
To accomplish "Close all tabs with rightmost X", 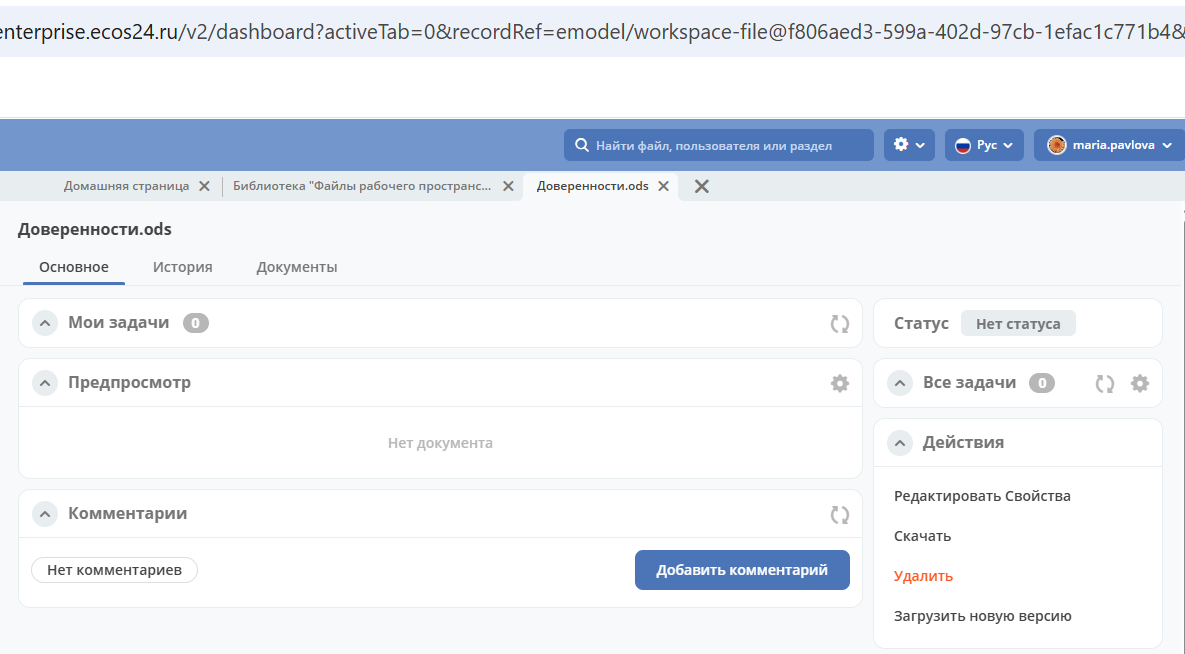I will click(702, 186).
